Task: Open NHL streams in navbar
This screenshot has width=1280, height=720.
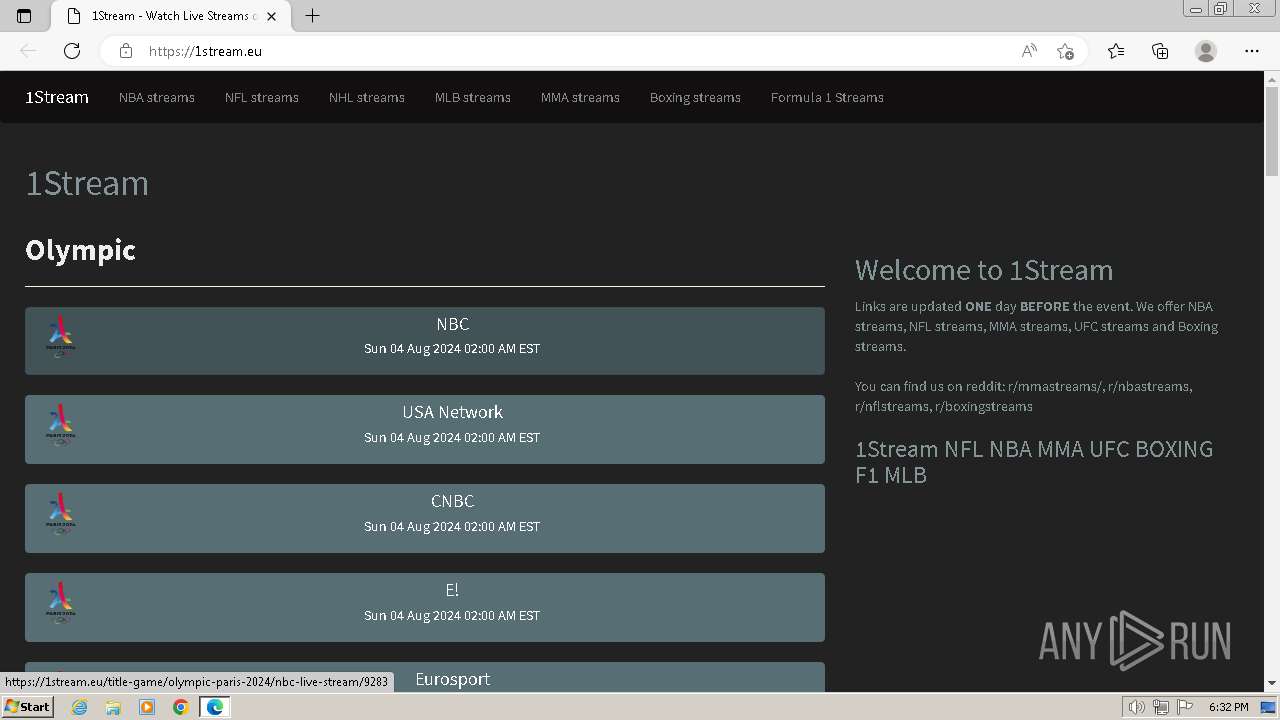Action: click(367, 97)
